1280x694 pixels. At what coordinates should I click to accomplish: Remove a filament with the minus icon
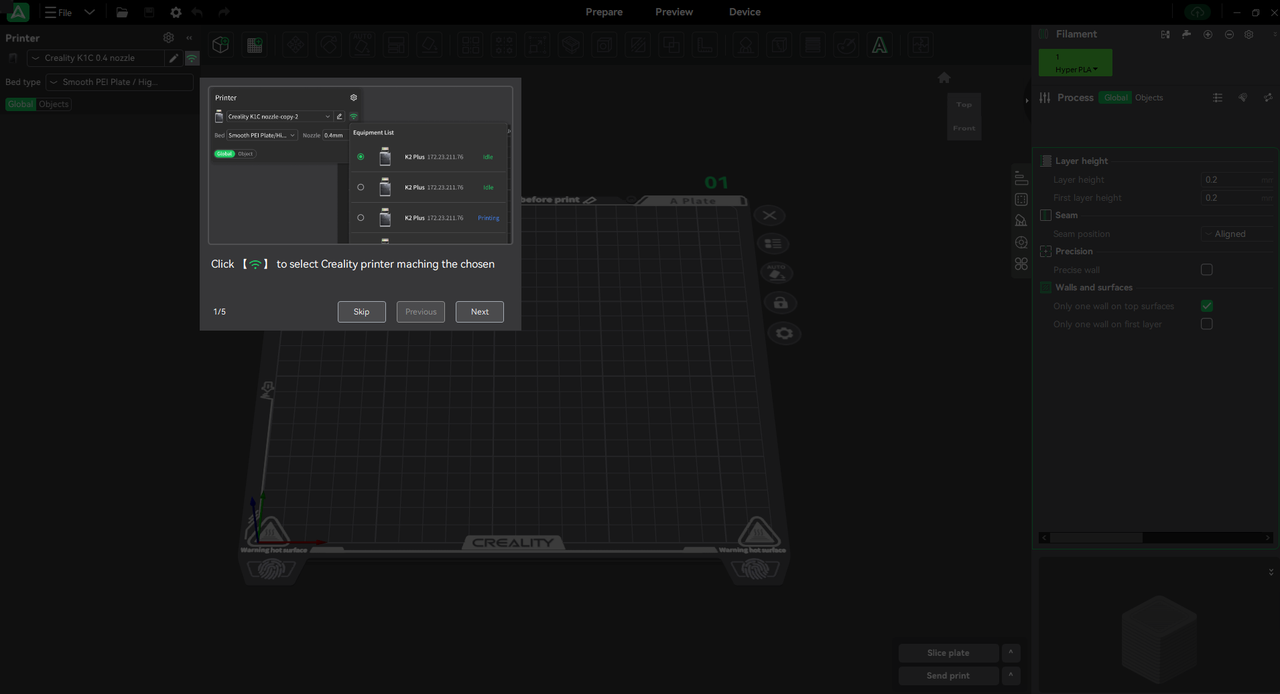(1229, 34)
